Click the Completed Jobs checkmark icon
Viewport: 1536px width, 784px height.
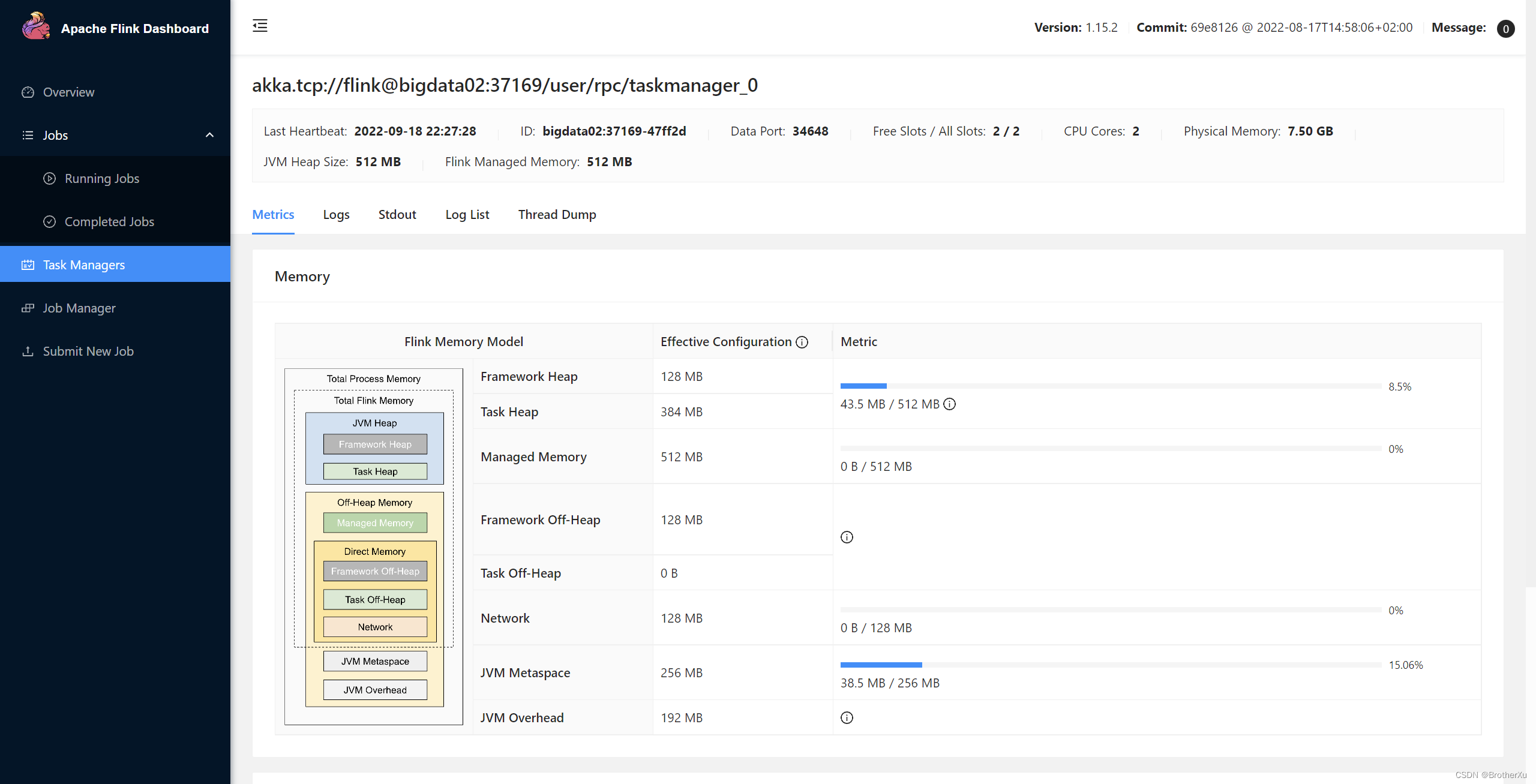49,221
